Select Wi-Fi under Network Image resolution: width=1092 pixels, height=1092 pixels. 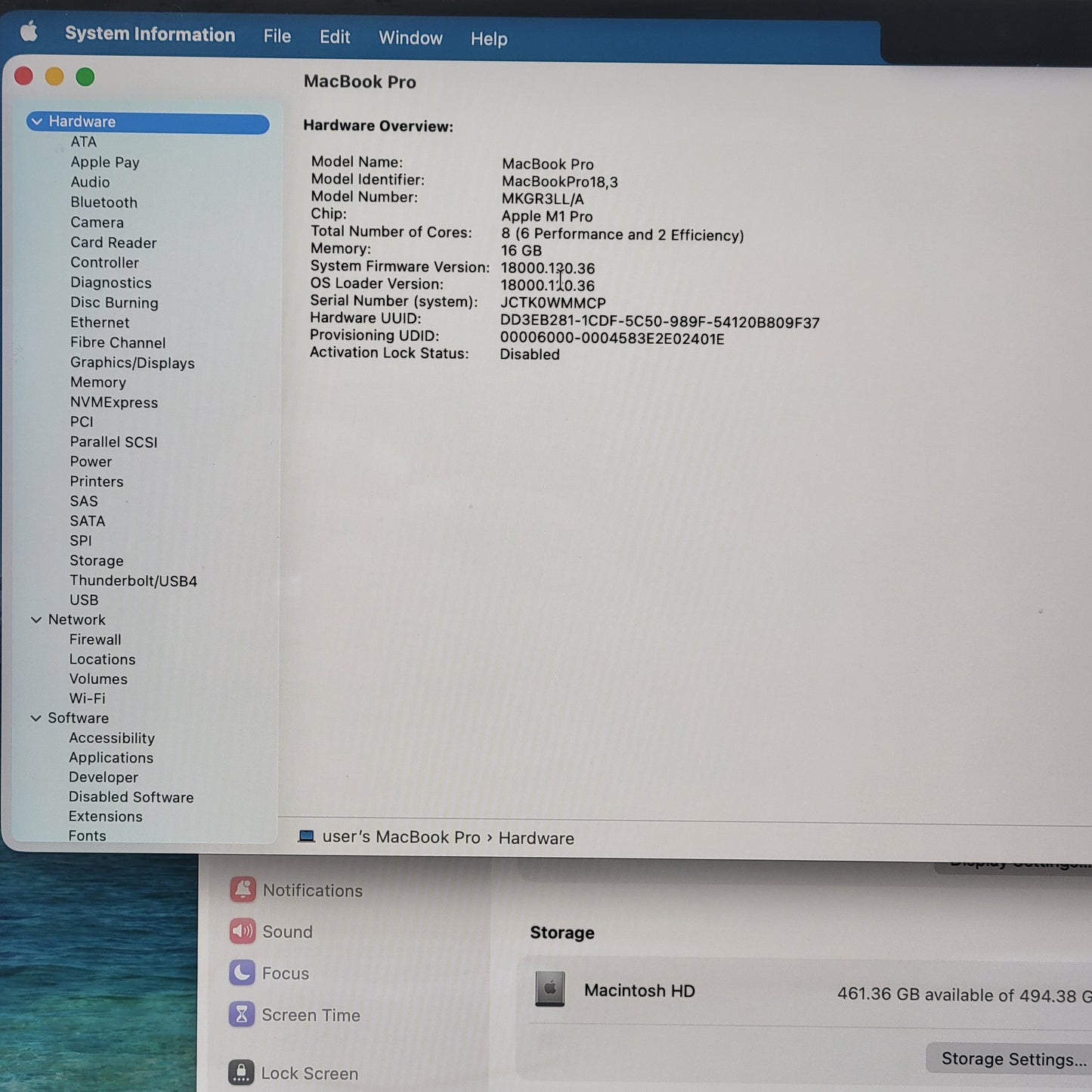(x=88, y=698)
